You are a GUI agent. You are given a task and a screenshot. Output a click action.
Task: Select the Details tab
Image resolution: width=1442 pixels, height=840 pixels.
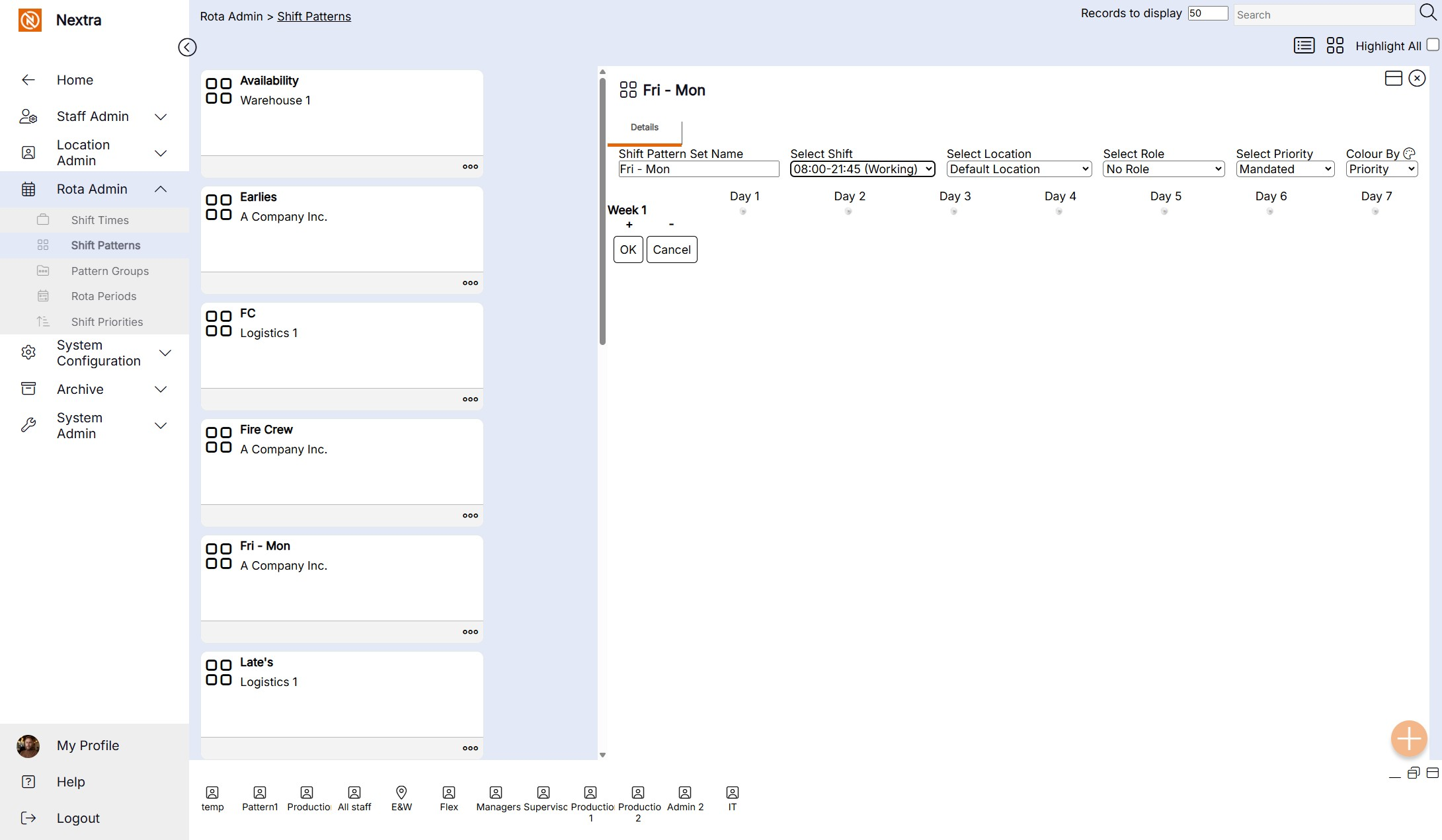[x=644, y=128]
